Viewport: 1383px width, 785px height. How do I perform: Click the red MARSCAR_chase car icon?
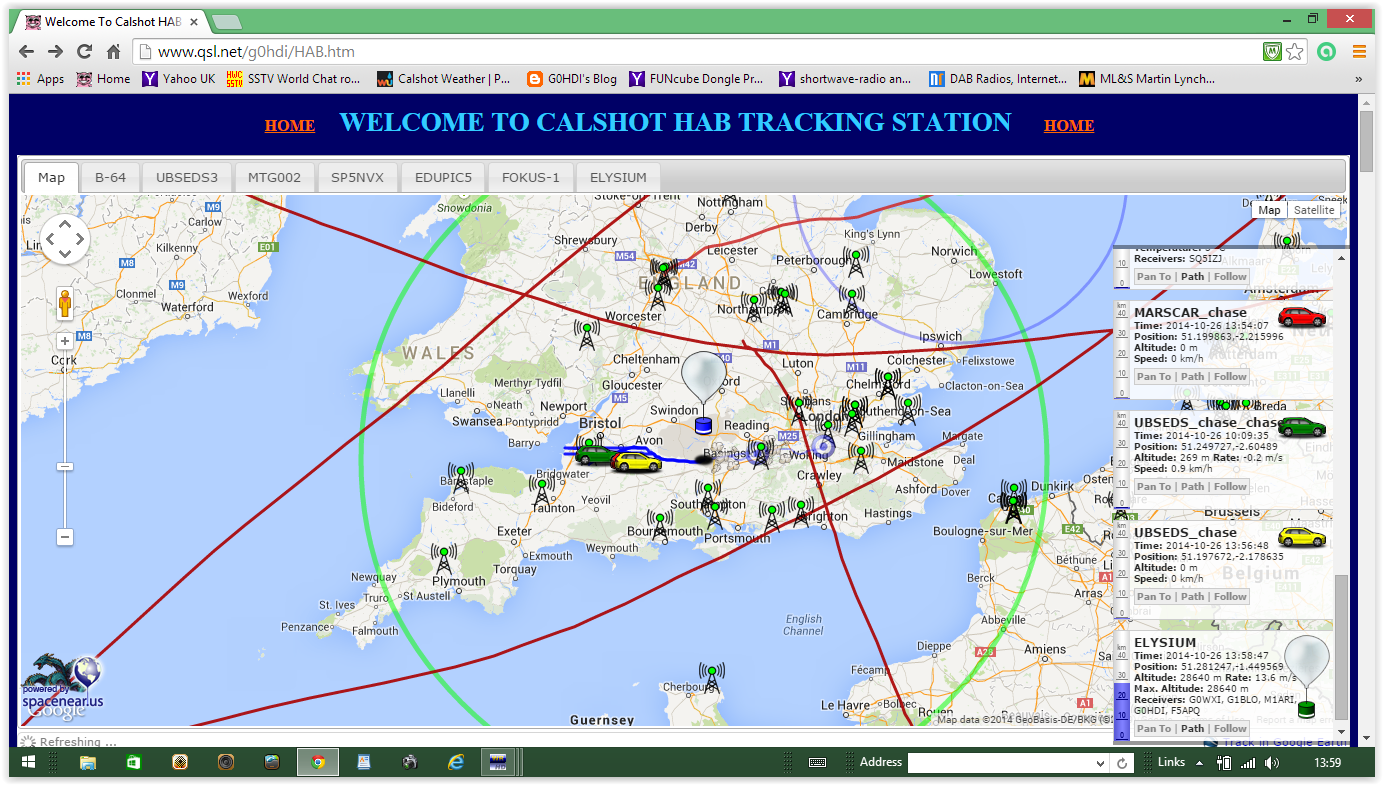click(x=1302, y=317)
